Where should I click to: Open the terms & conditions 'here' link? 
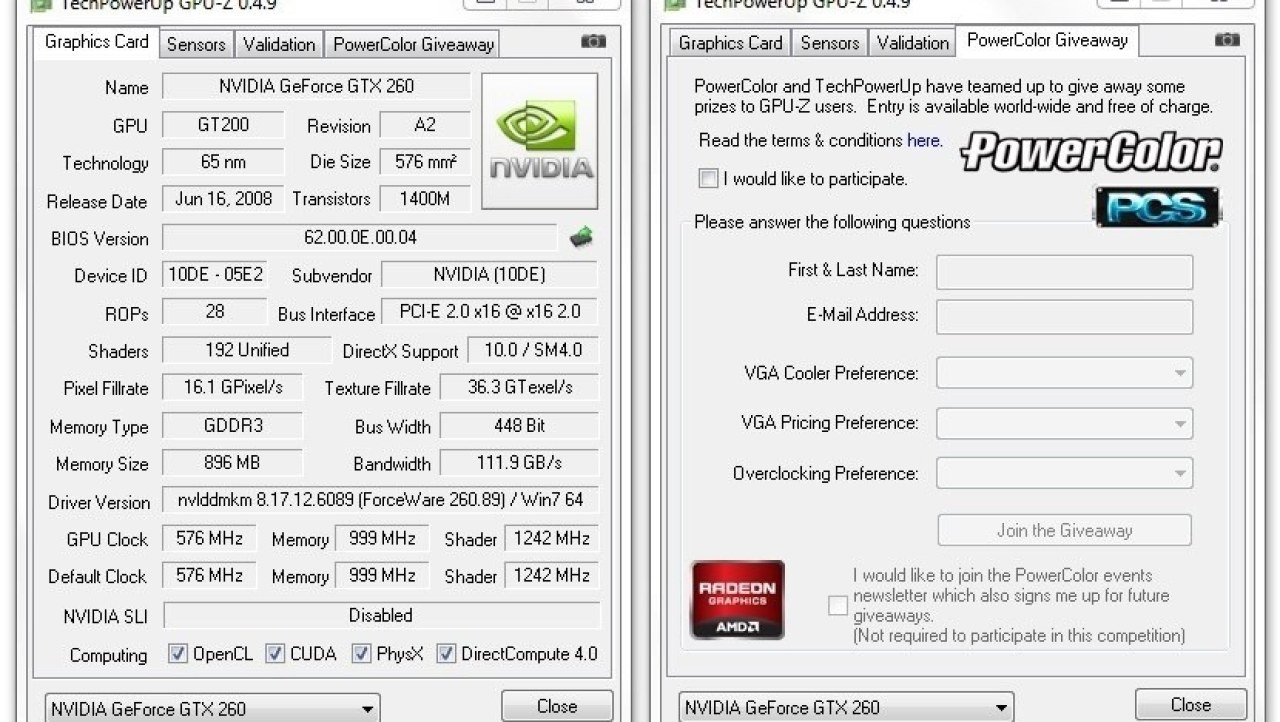(x=923, y=140)
